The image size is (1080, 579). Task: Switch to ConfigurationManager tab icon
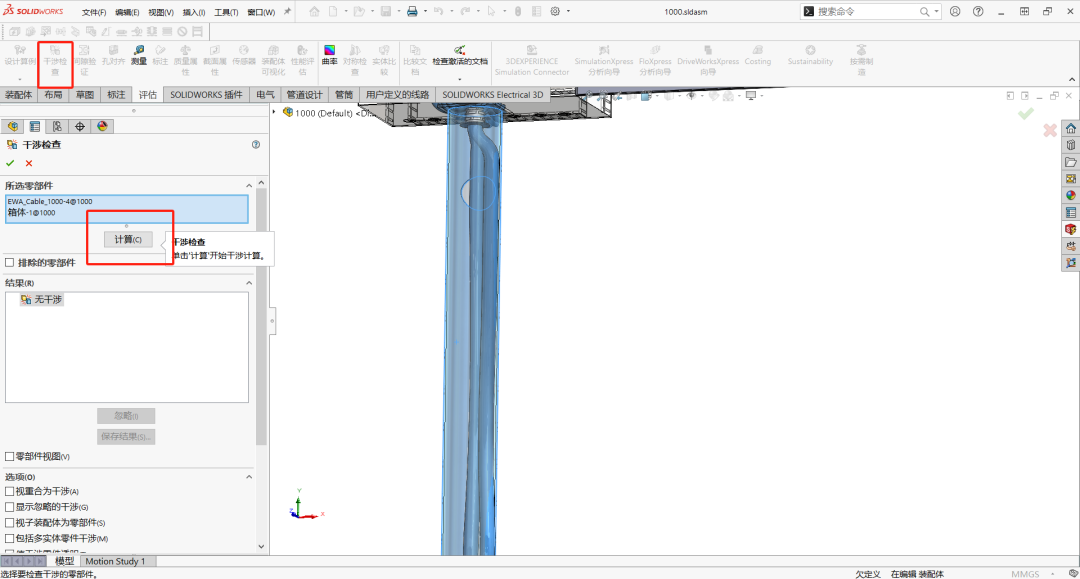(x=57, y=126)
